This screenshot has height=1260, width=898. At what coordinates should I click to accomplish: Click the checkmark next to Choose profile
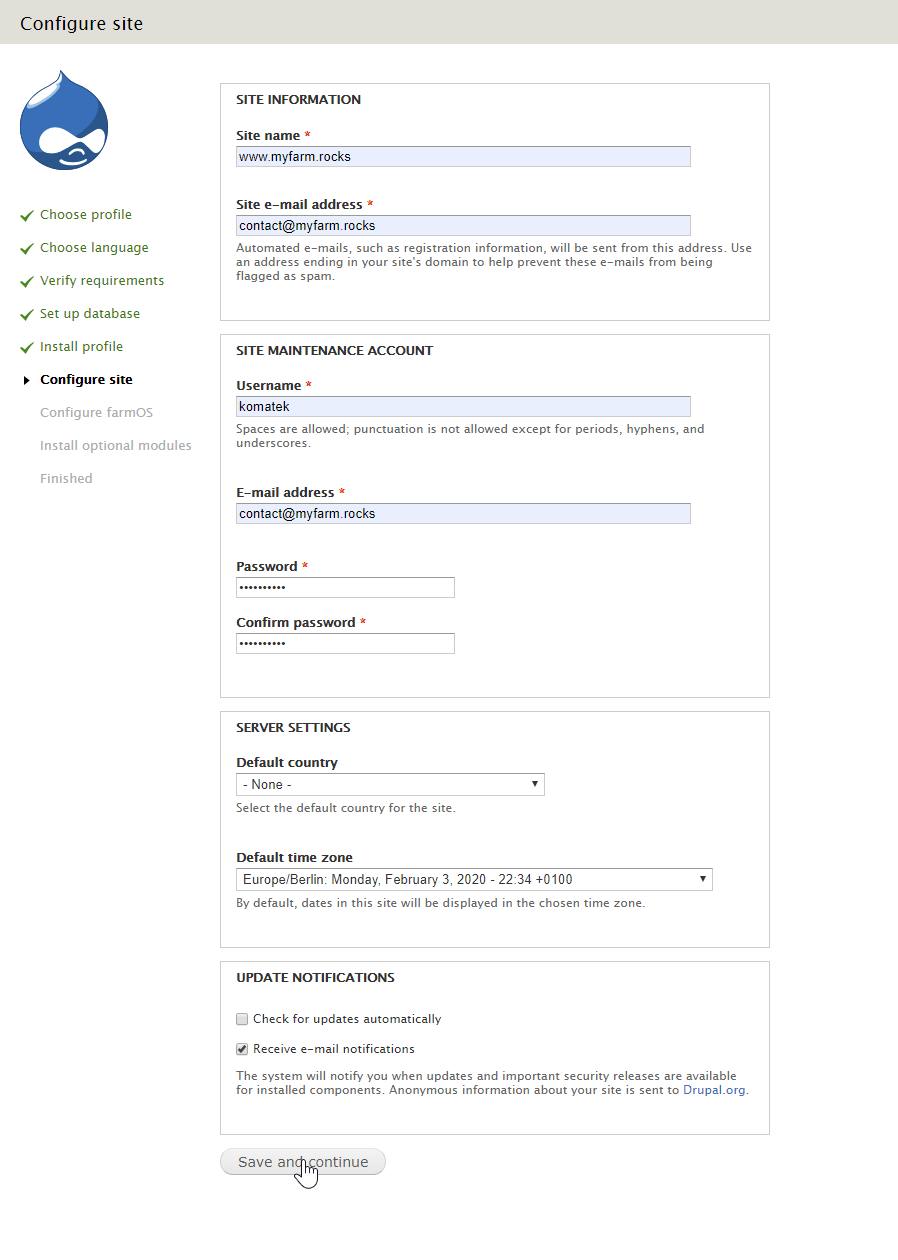coord(27,216)
